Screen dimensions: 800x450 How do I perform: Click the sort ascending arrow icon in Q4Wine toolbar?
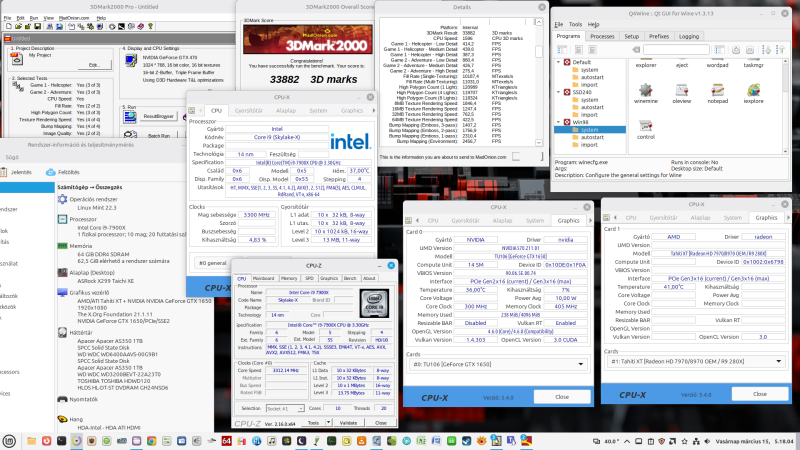781,49
